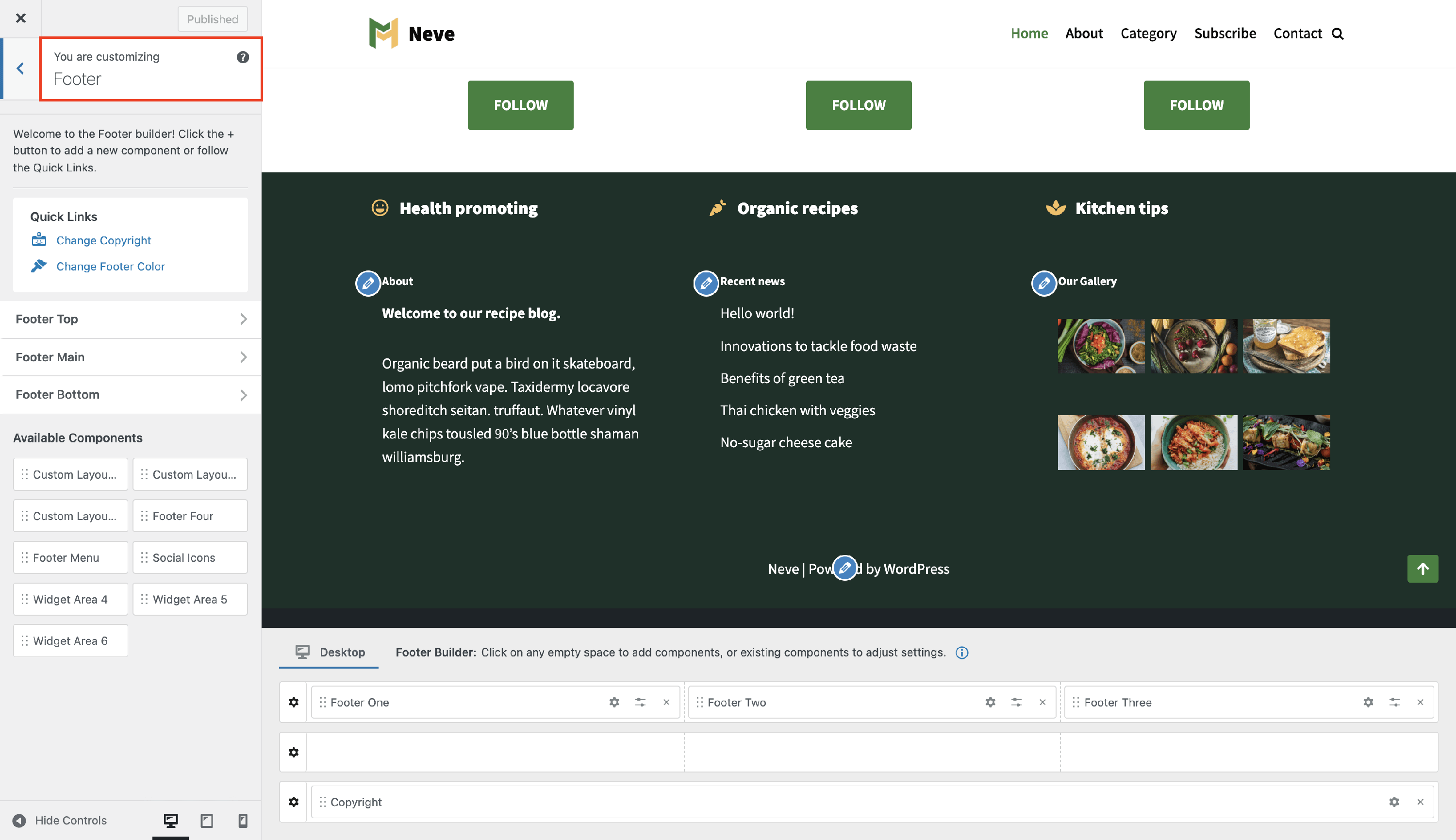Expand the Footer Main section
The image size is (1456, 840).
(x=131, y=357)
